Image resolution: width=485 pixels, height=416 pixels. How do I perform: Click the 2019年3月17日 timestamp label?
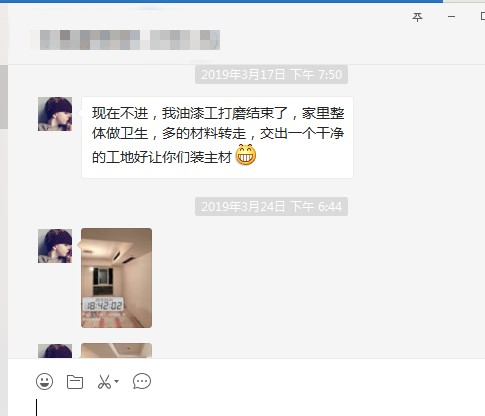pyautogui.click(x=271, y=74)
